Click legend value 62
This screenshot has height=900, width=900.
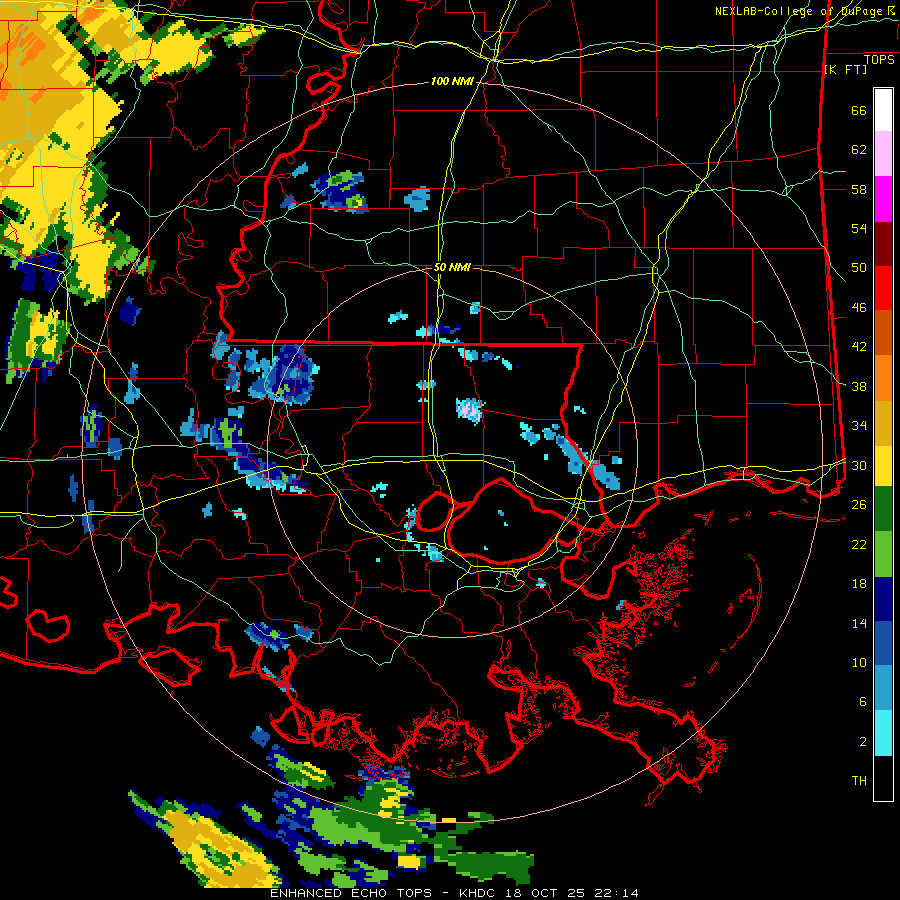[x=859, y=150]
